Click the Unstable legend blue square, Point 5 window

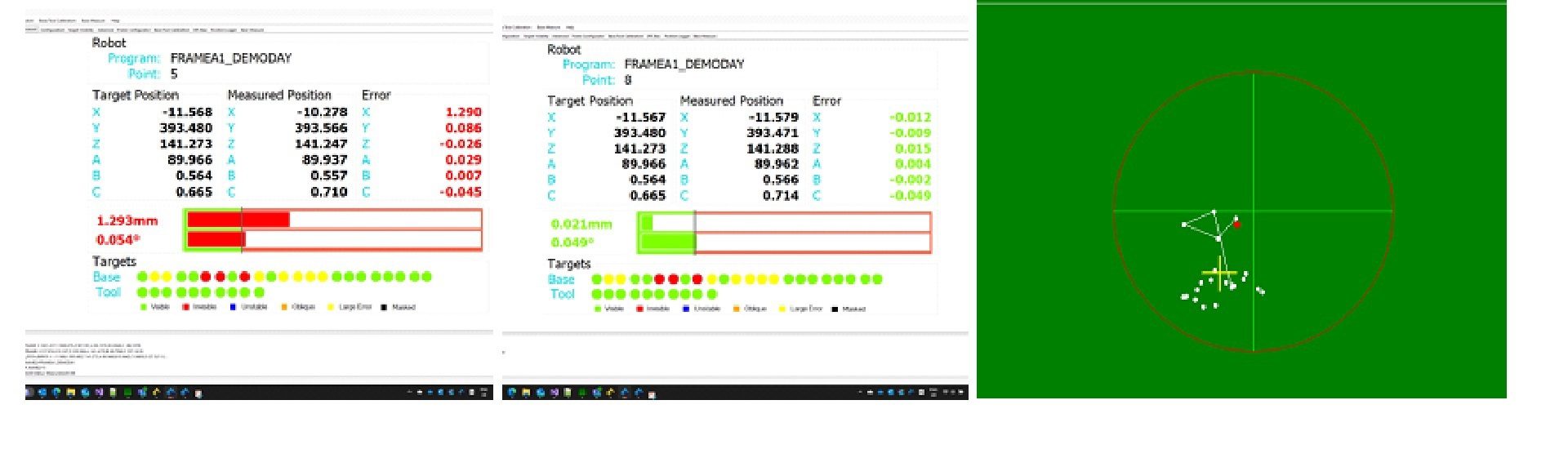pyautogui.click(x=233, y=307)
